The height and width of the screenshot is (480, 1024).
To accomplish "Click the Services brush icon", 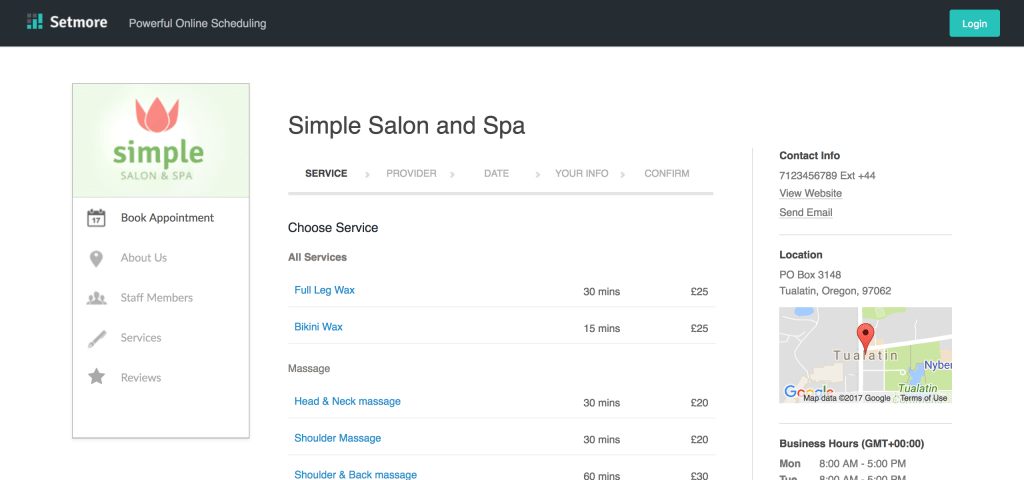I will coord(96,338).
